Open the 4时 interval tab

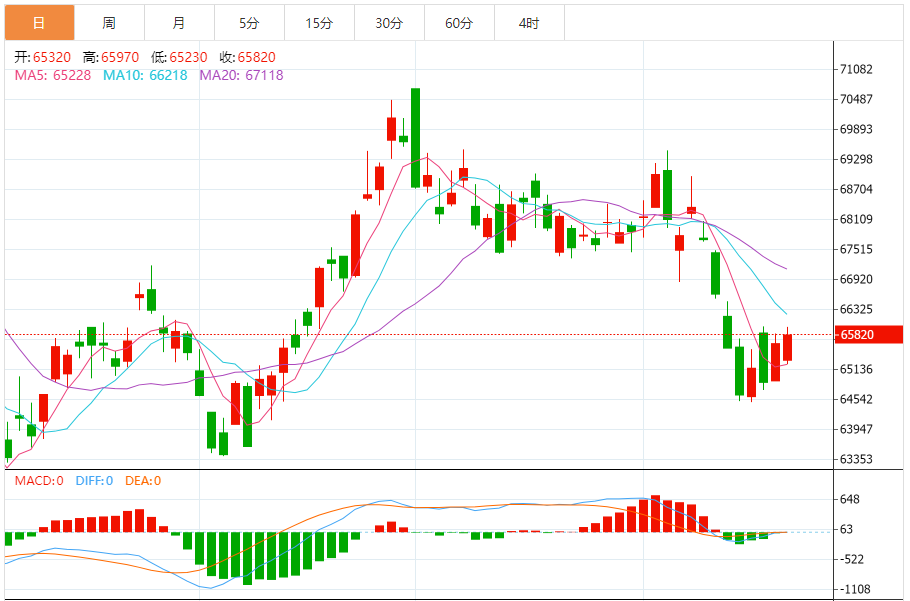(529, 23)
